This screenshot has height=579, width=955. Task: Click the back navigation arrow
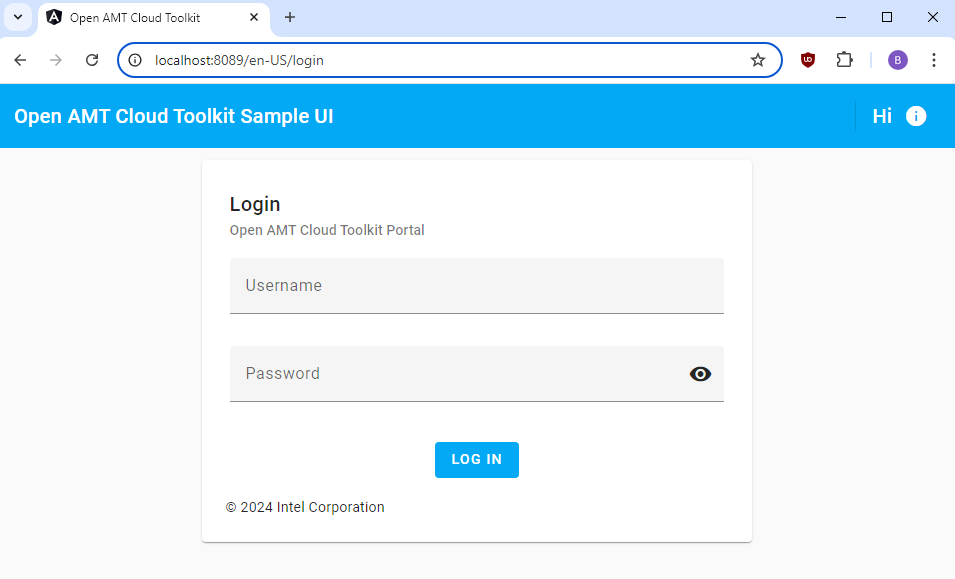click(20, 60)
